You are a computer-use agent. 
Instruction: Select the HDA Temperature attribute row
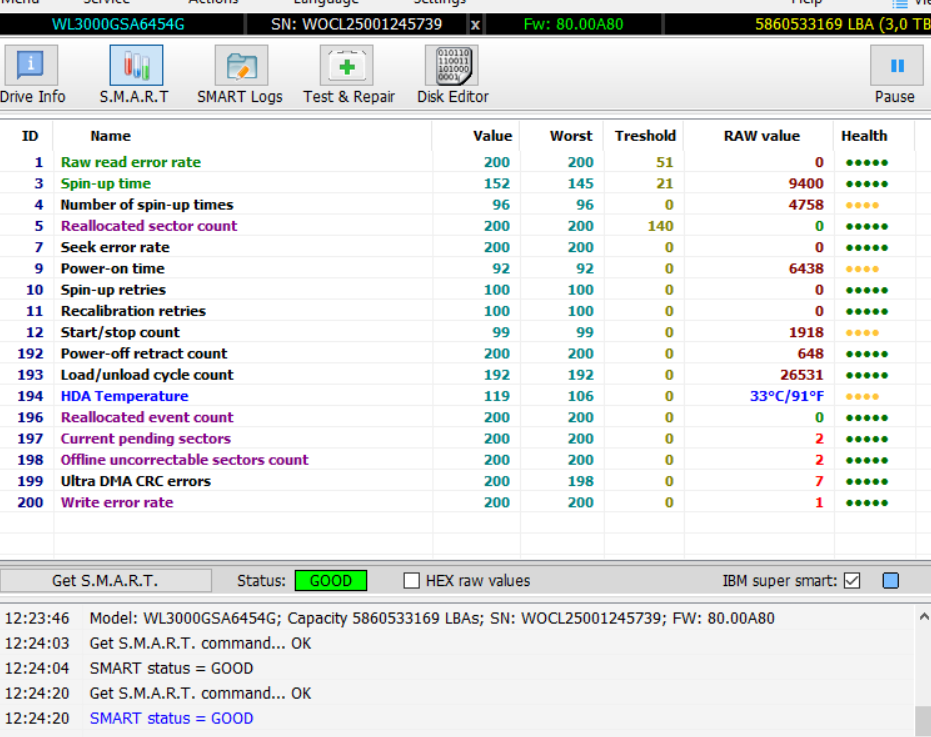(124, 396)
